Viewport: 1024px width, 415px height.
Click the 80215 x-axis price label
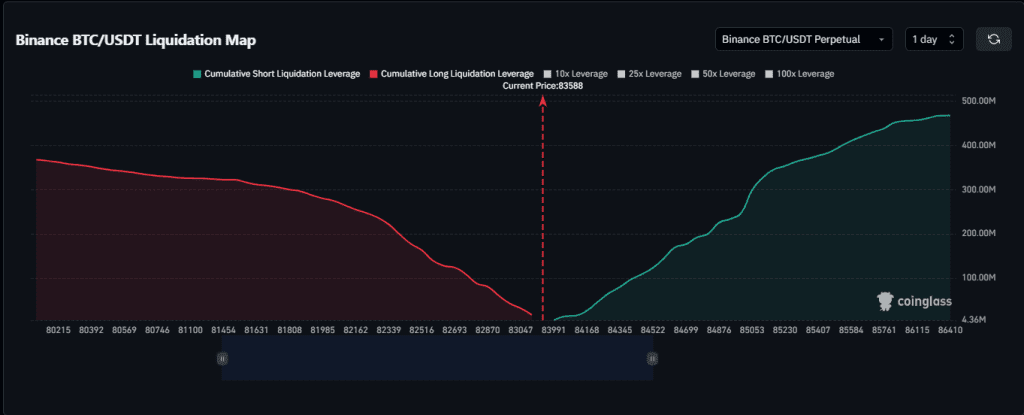pos(57,330)
